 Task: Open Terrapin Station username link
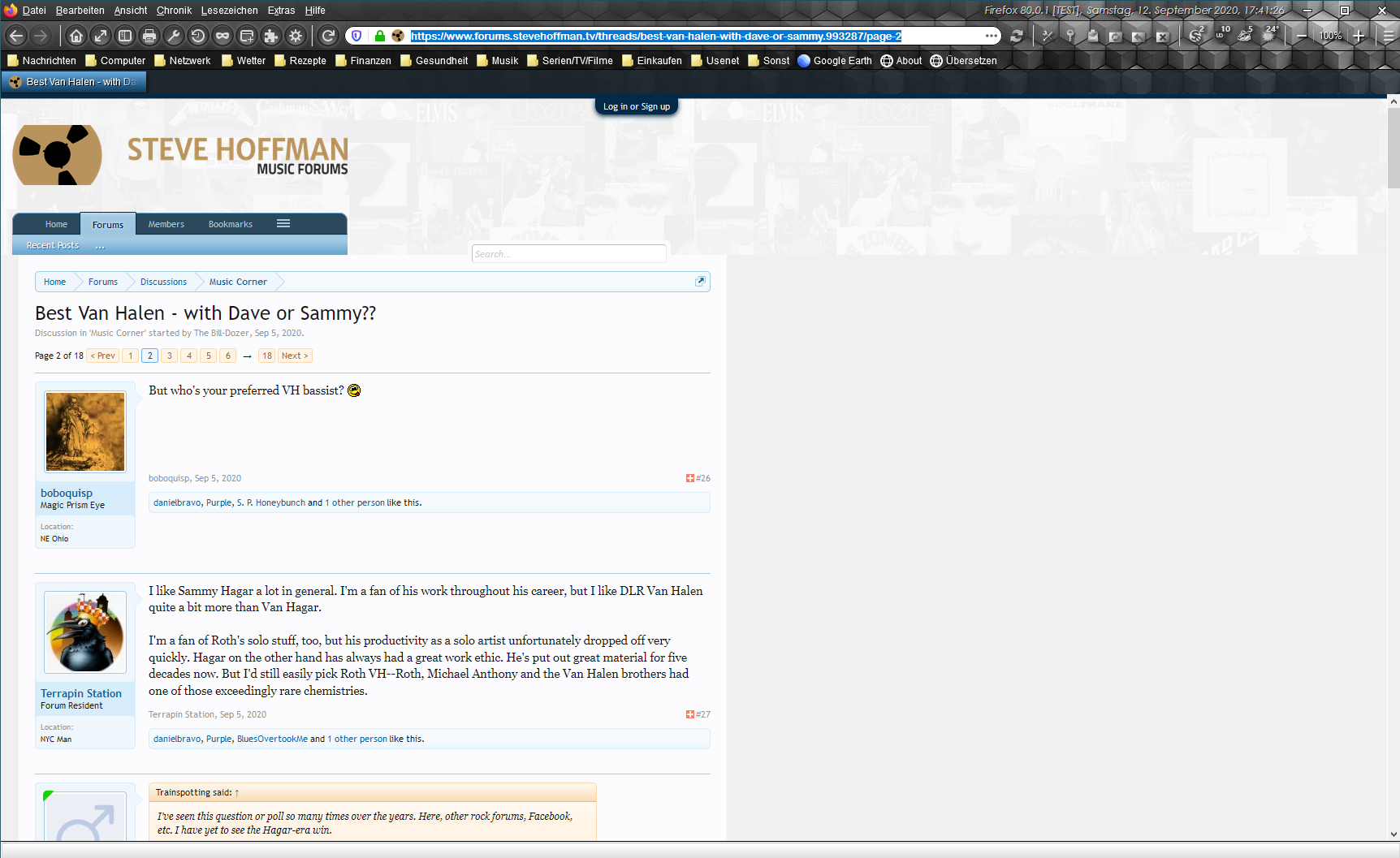(x=81, y=693)
